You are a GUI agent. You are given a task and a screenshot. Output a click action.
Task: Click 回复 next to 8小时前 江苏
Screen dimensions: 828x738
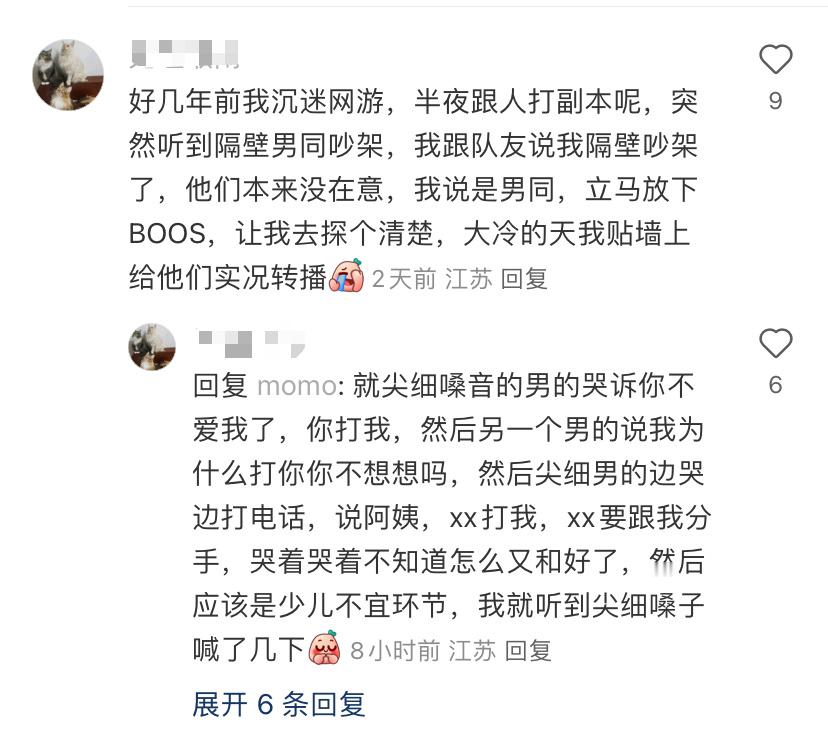(x=528, y=650)
